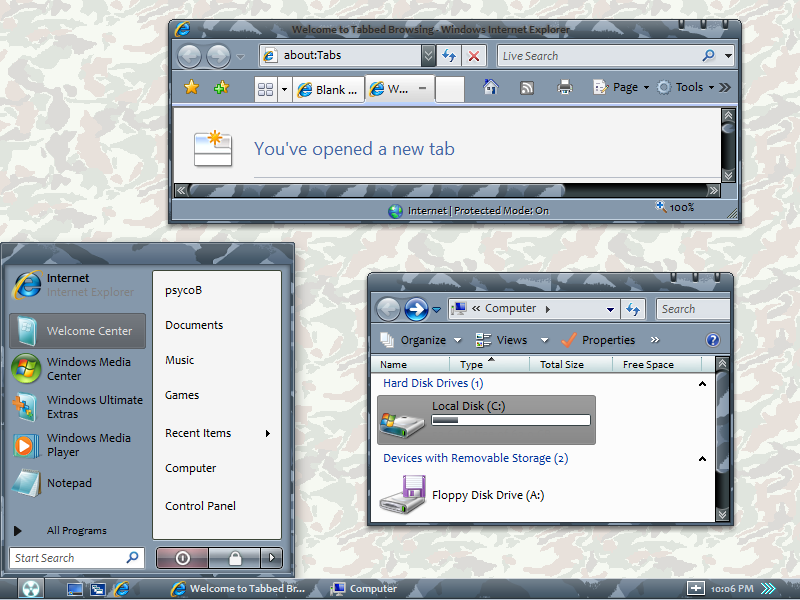800x600 pixels.
Task: Click the 100% zoom level control
Action: [675, 207]
